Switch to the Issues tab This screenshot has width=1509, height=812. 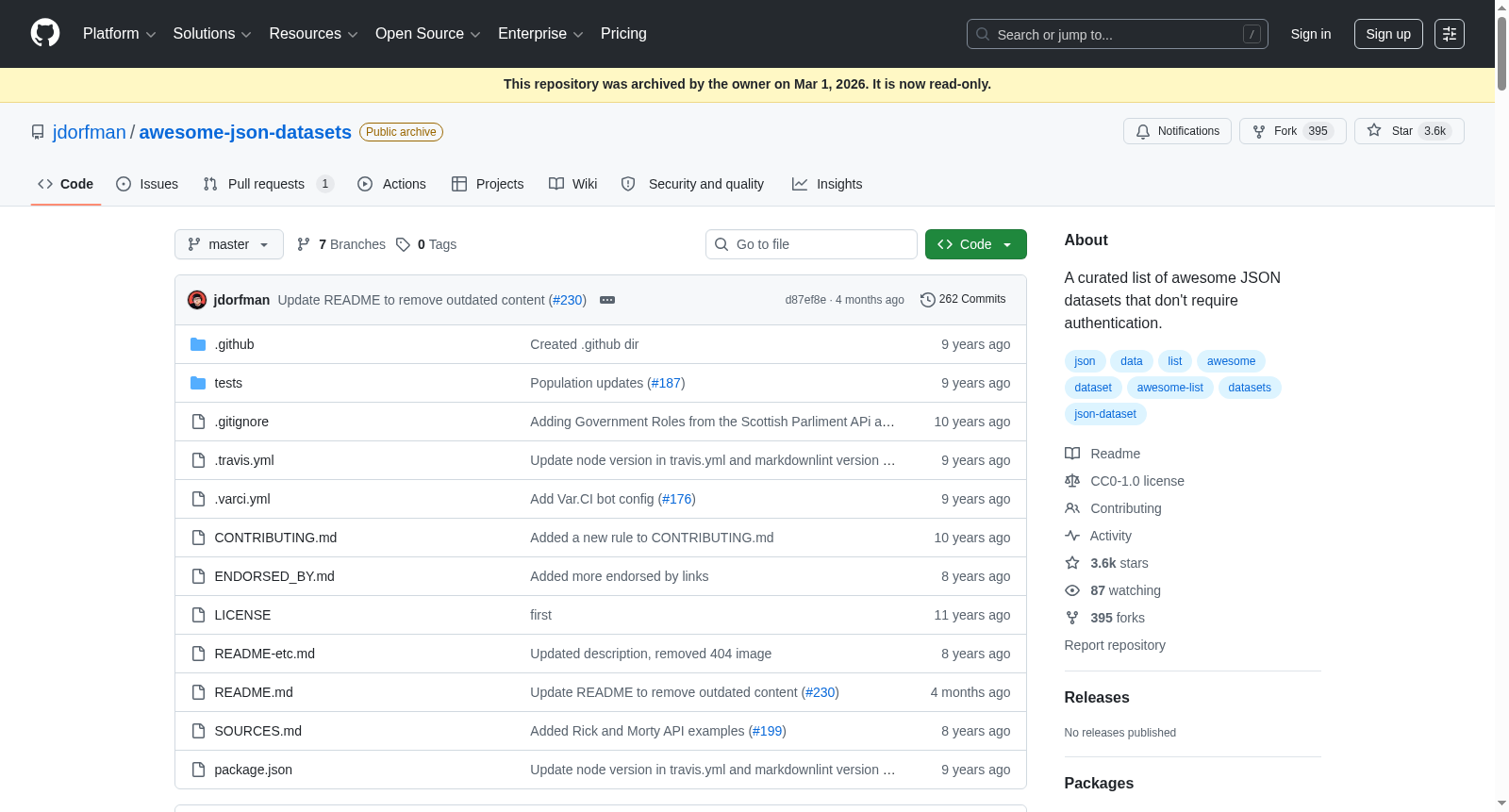pos(147,184)
